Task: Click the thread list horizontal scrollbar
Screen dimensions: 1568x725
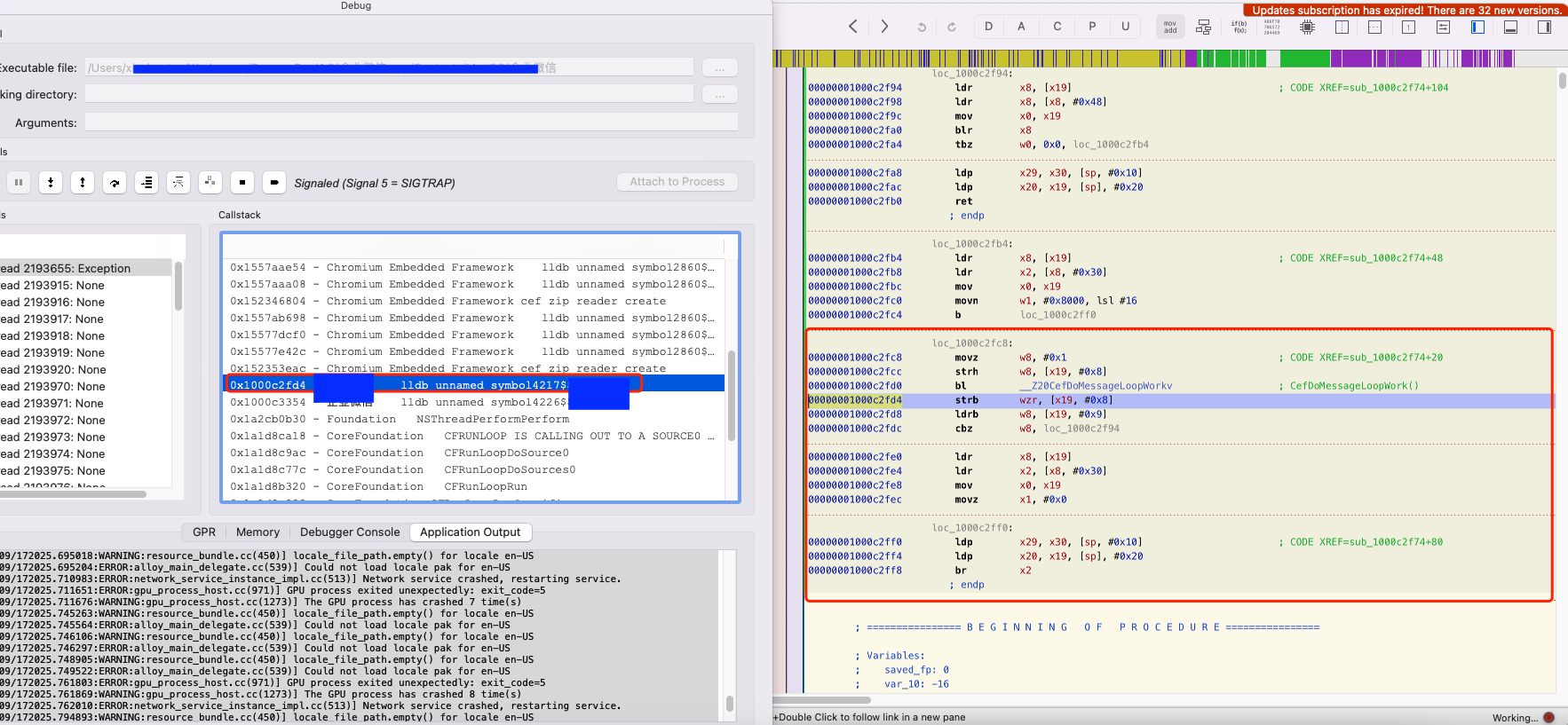Action: 73,494
